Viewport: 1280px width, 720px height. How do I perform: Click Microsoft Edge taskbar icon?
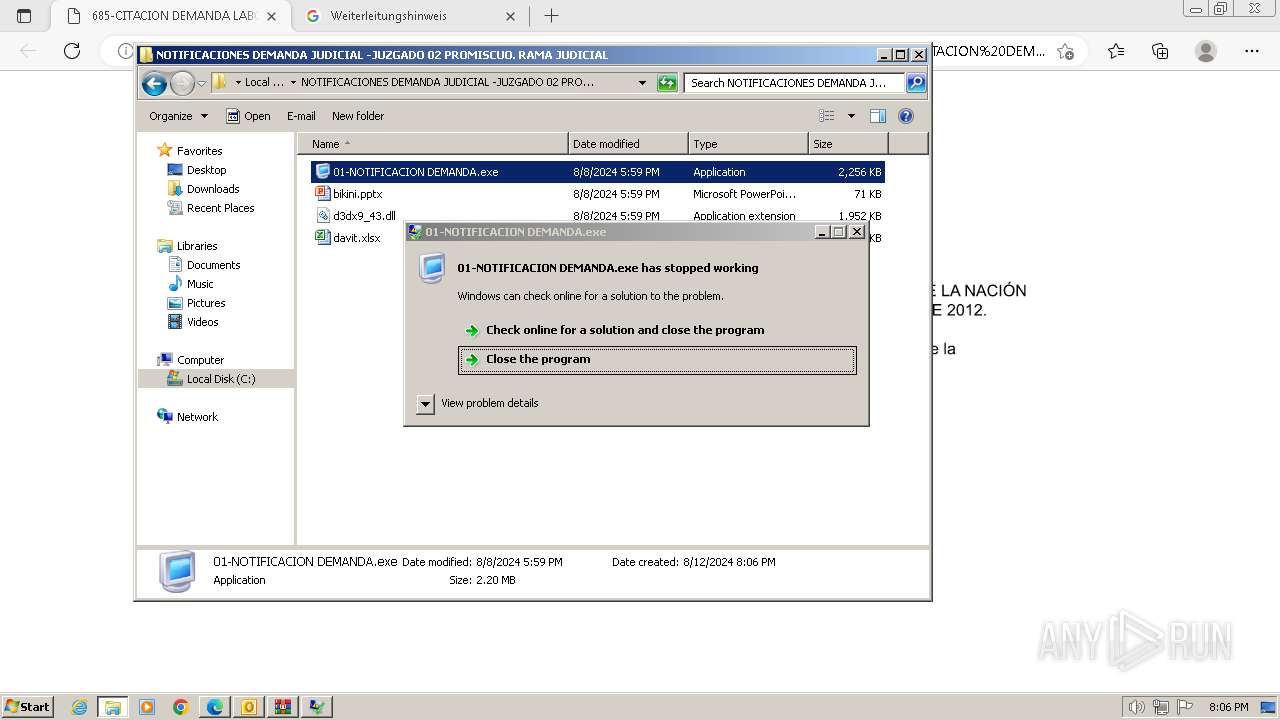pos(215,707)
